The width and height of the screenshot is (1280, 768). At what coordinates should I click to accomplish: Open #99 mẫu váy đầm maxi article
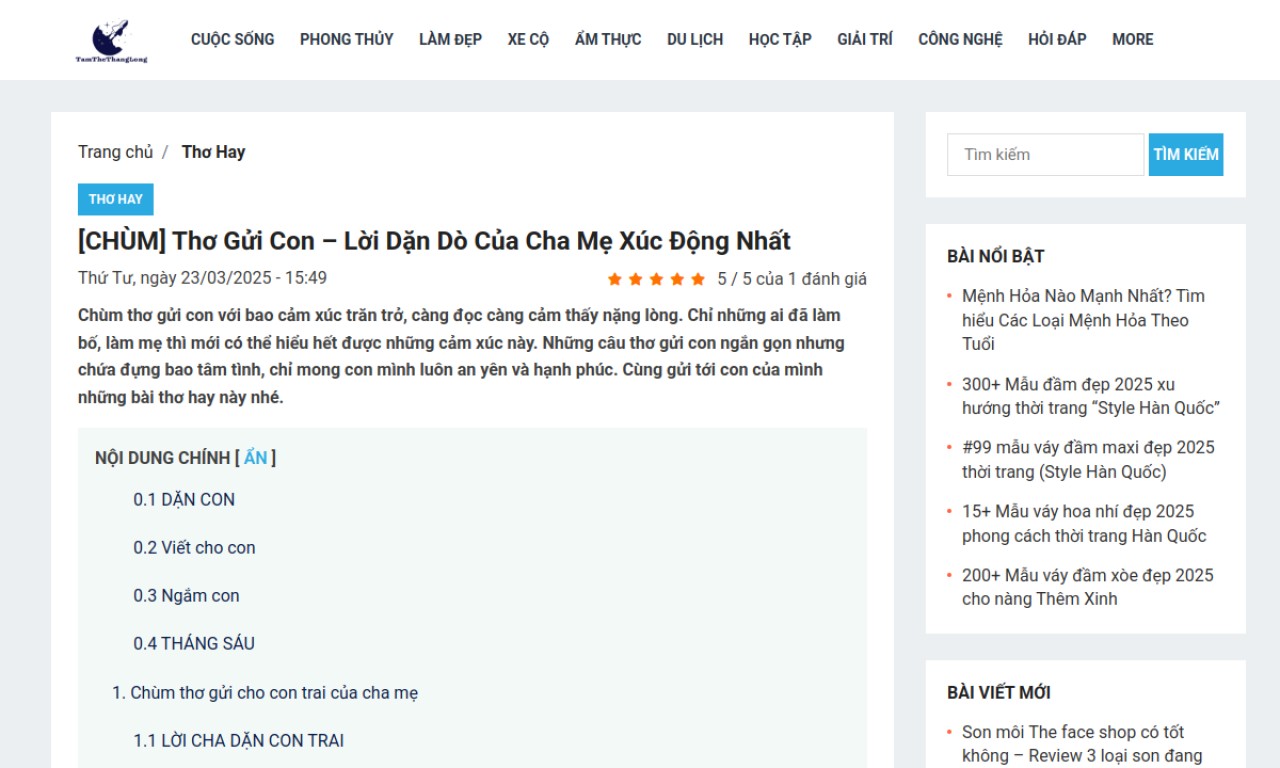[x=1088, y=460]
